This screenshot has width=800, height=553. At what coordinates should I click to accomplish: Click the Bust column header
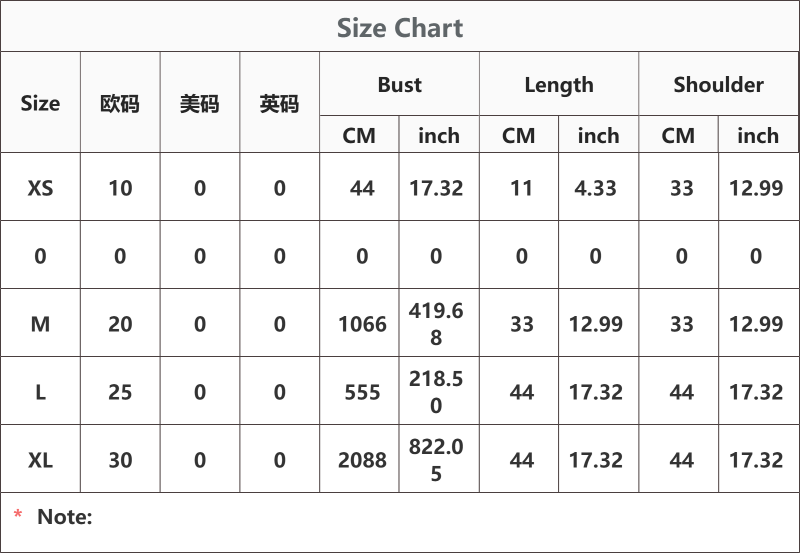[399, 84]
